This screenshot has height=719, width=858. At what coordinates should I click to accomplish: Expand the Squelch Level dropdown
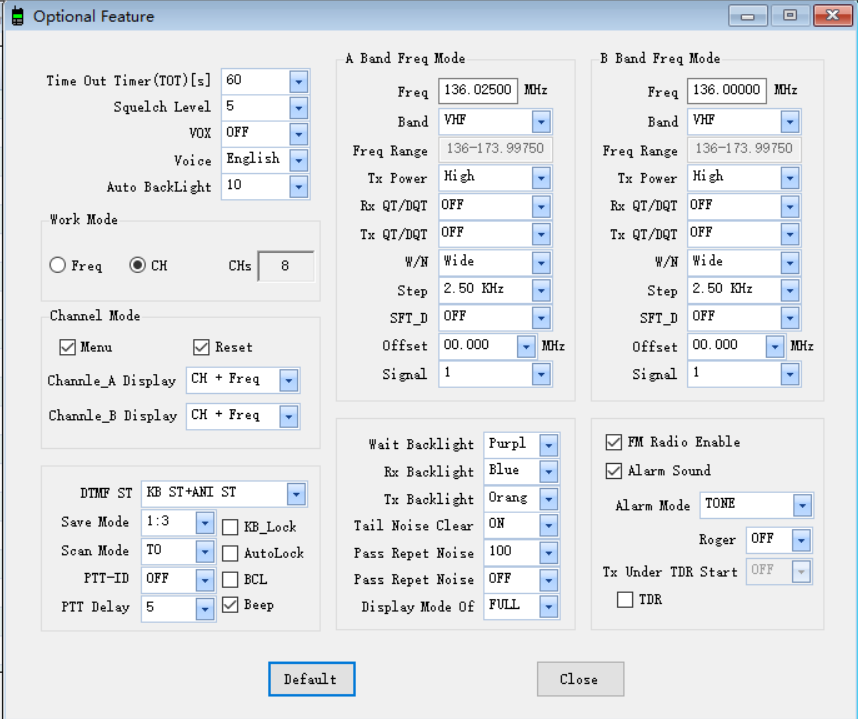point(298,107)
